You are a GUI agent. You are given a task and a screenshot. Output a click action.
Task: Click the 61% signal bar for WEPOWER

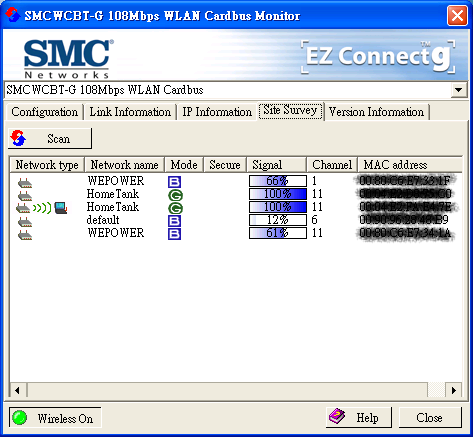pyautogui.click(x=278, y=233)
